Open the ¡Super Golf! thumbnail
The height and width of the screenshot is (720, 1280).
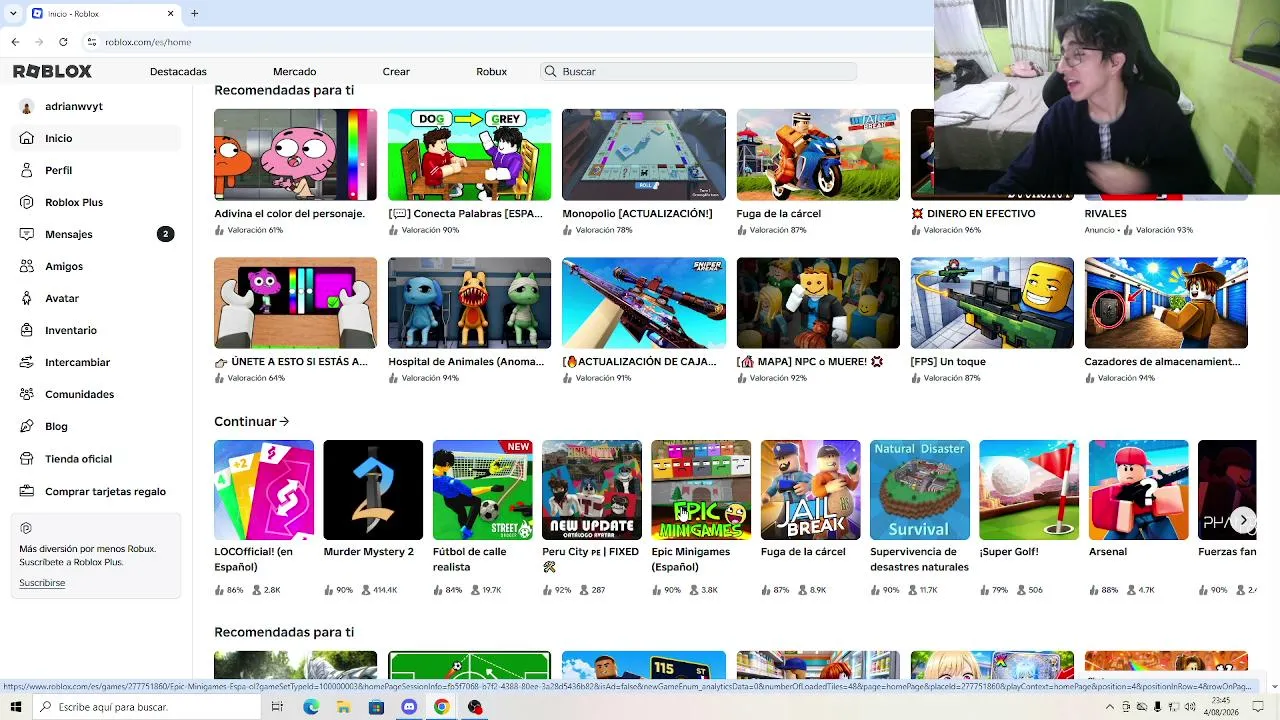1029,490
